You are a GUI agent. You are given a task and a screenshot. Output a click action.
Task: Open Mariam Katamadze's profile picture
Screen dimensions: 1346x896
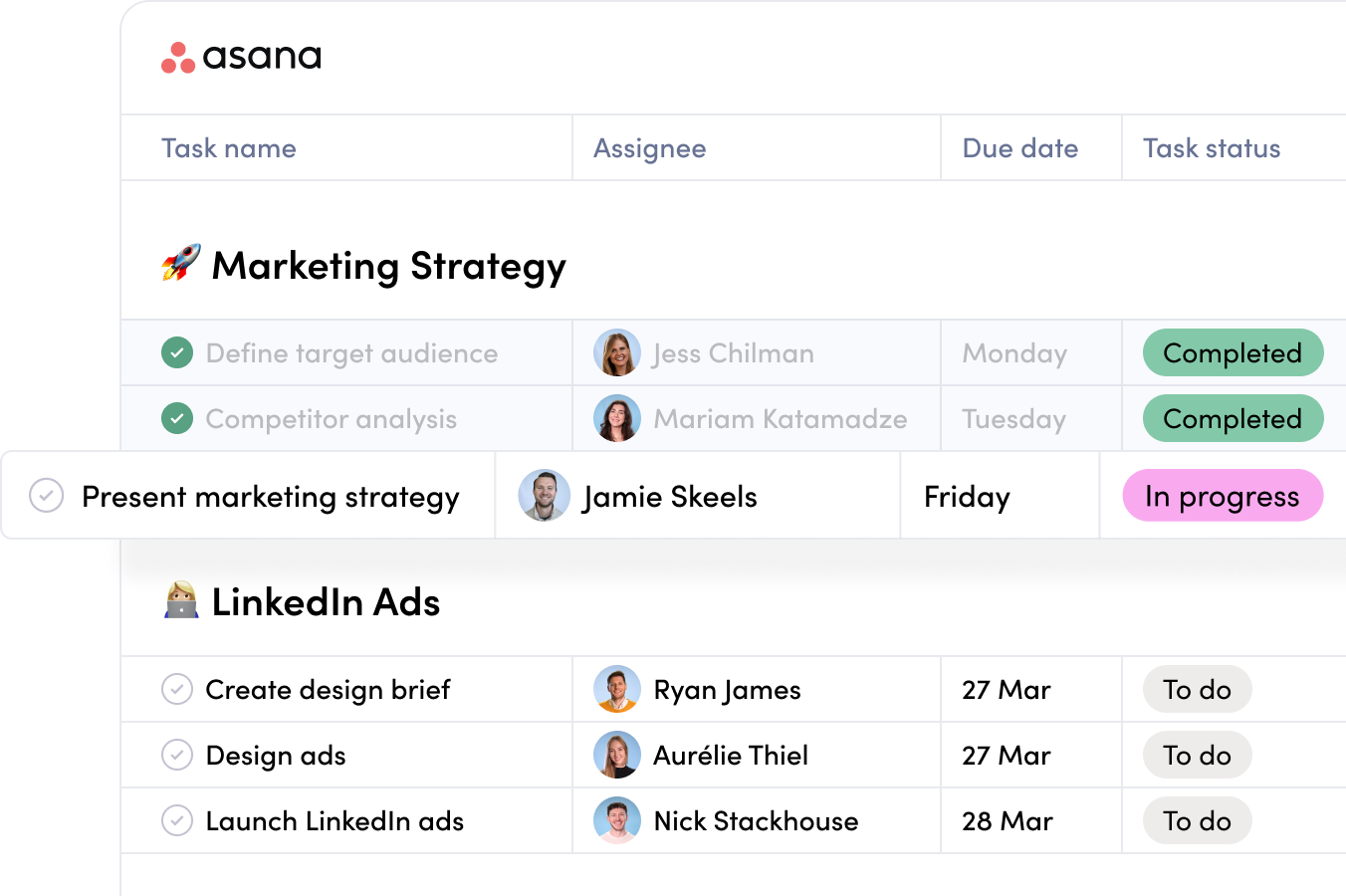(616, 419)
